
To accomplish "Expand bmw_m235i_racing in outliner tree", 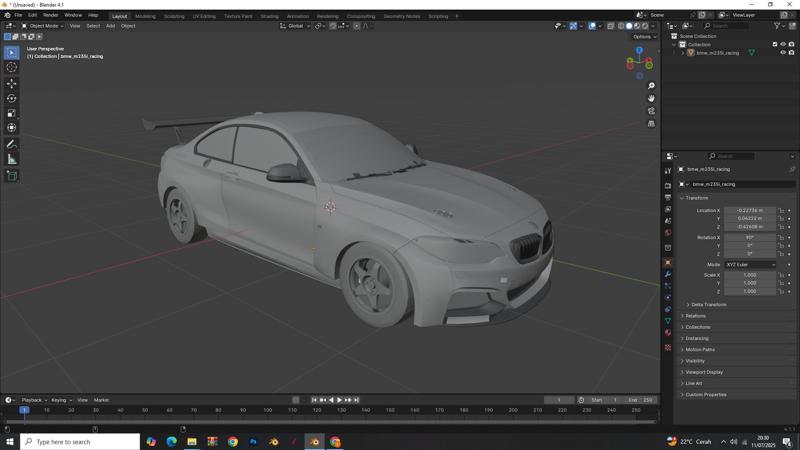I will tap(683, 53).
